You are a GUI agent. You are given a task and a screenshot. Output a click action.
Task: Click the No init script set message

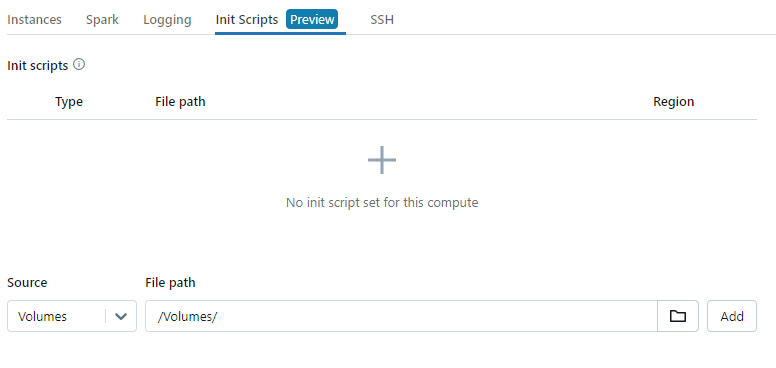click(x=382, y=202)
